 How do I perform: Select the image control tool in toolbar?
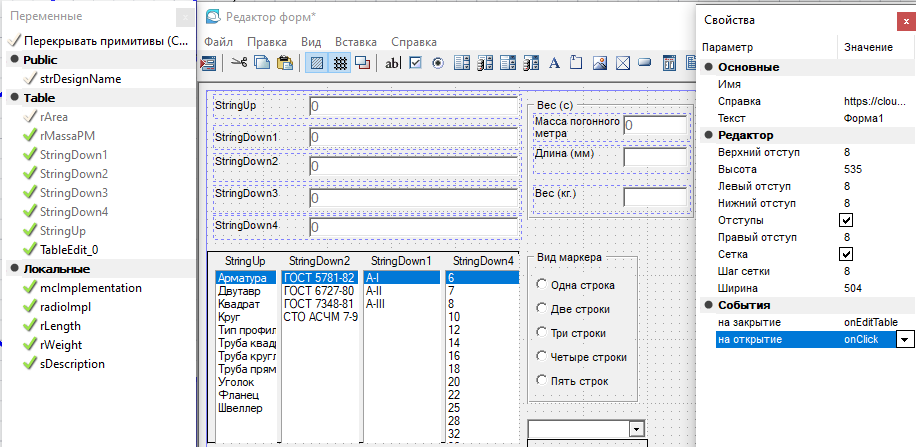pyautogui.click(x=600, y=63)
